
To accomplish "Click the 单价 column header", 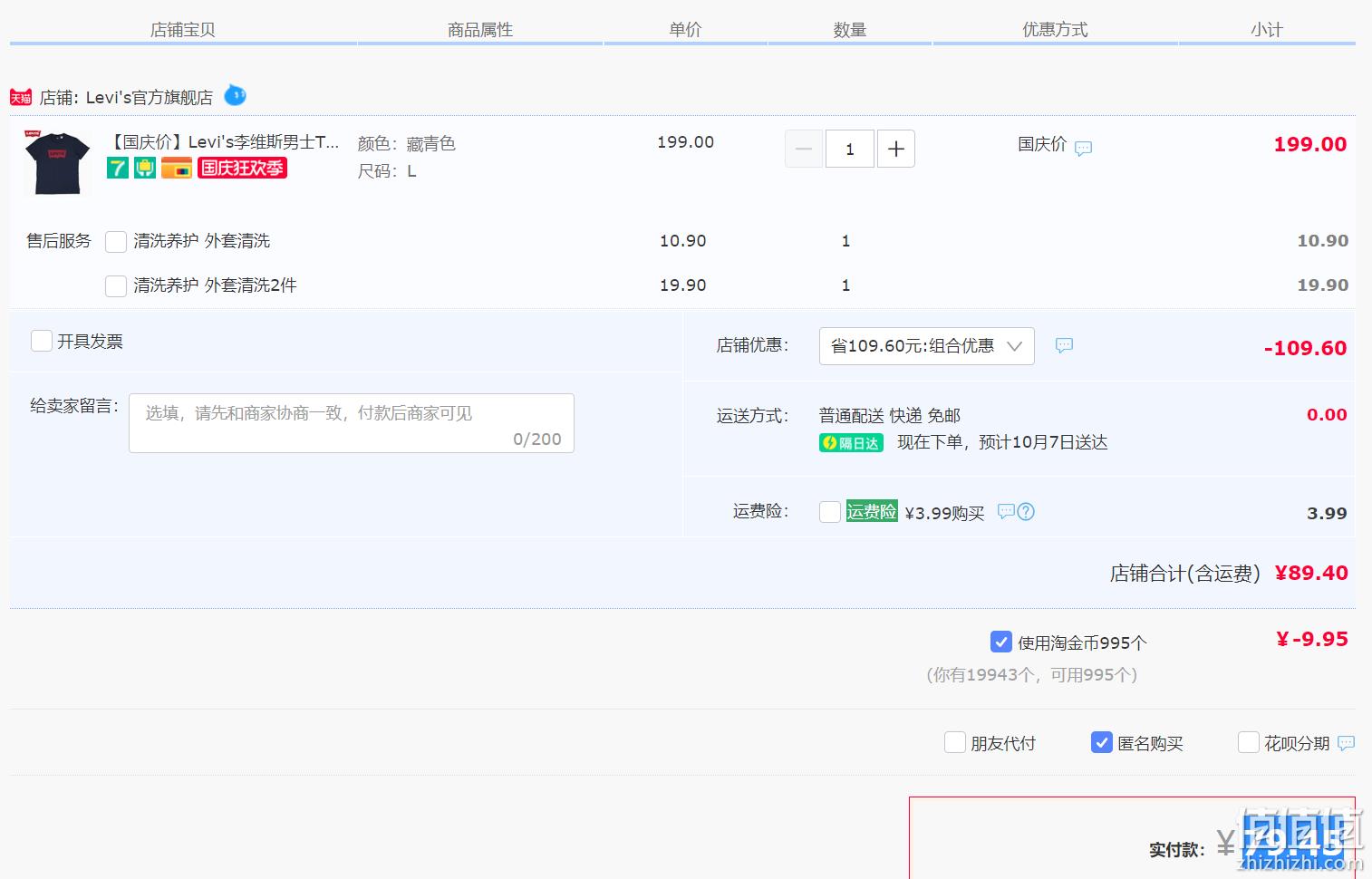I will tap(685, 30).
